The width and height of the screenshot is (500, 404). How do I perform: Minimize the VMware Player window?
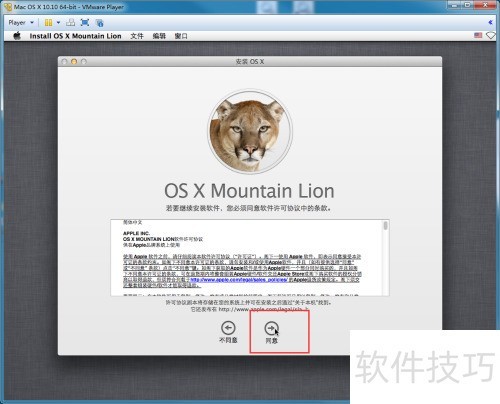(x=455, y=5)
